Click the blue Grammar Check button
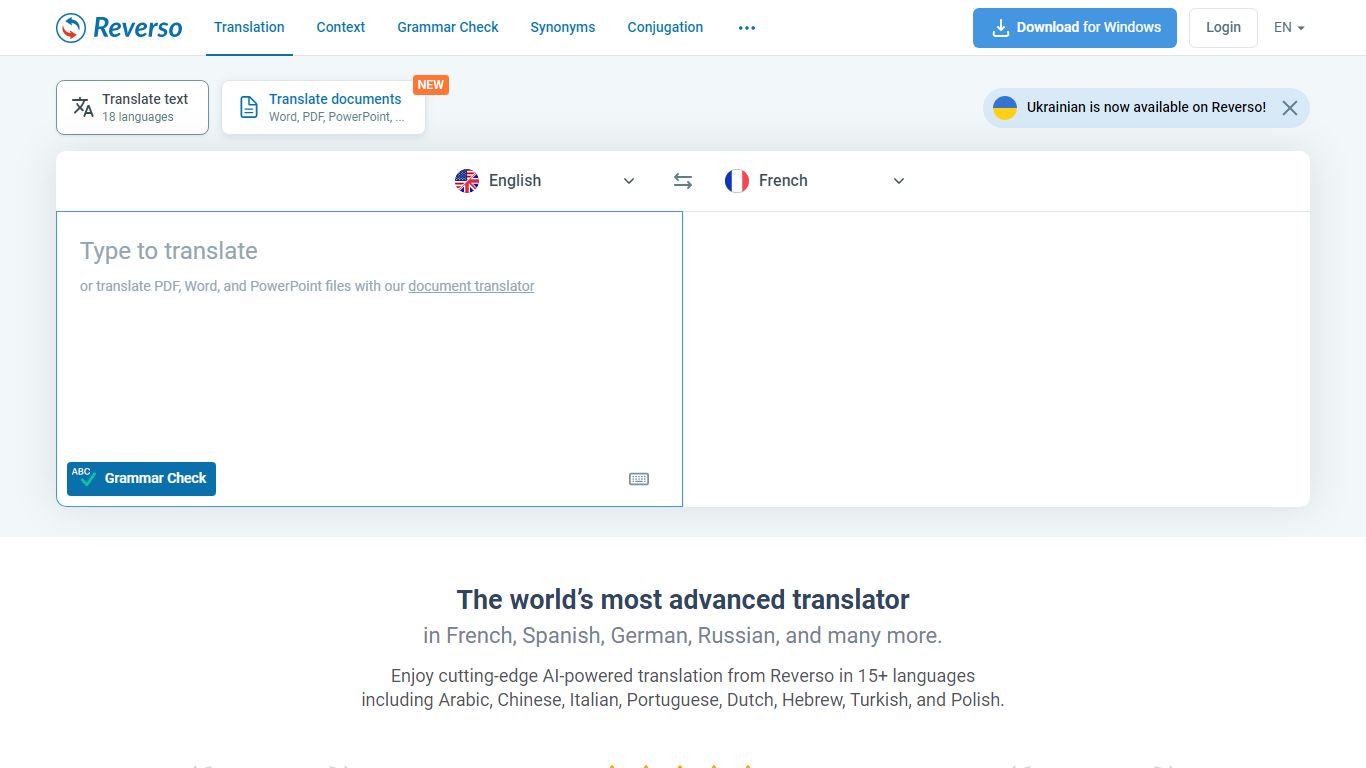The width and height of the screenshot is (1366, 768). (141, 478)
